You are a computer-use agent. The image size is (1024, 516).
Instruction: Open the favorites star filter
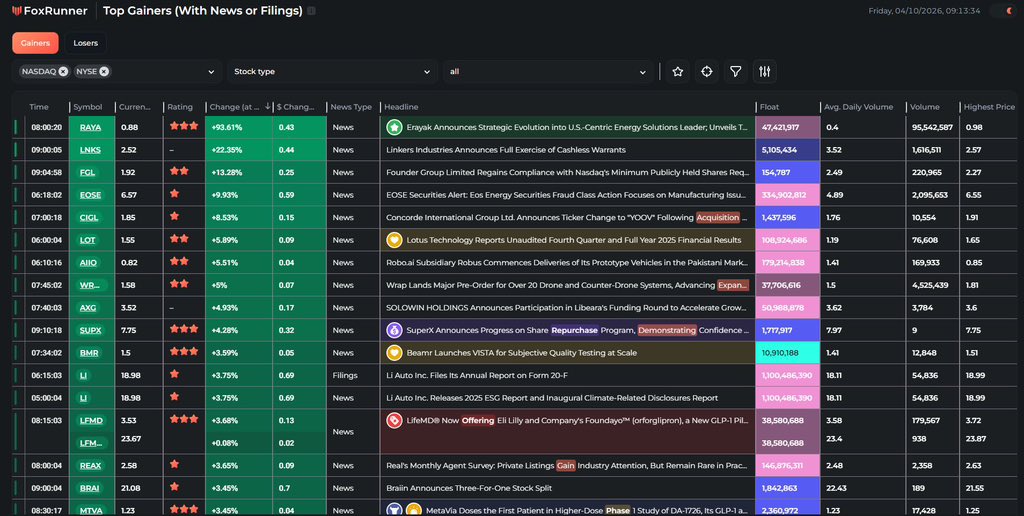click(678, 72)
